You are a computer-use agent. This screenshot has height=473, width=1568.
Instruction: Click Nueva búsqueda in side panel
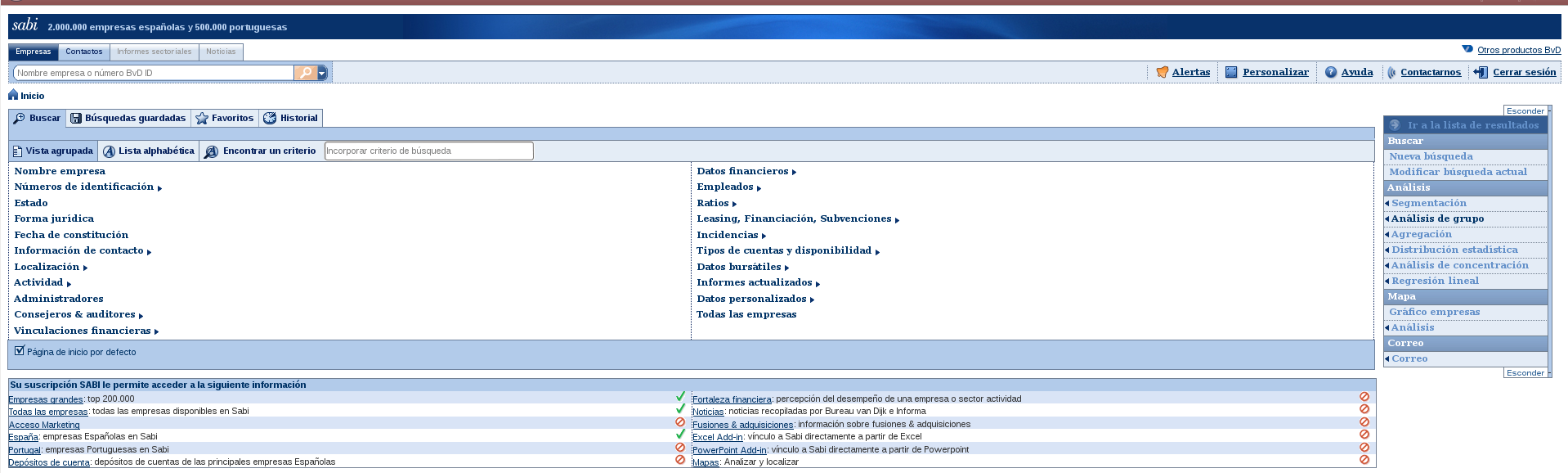[x=1431, y=156]
